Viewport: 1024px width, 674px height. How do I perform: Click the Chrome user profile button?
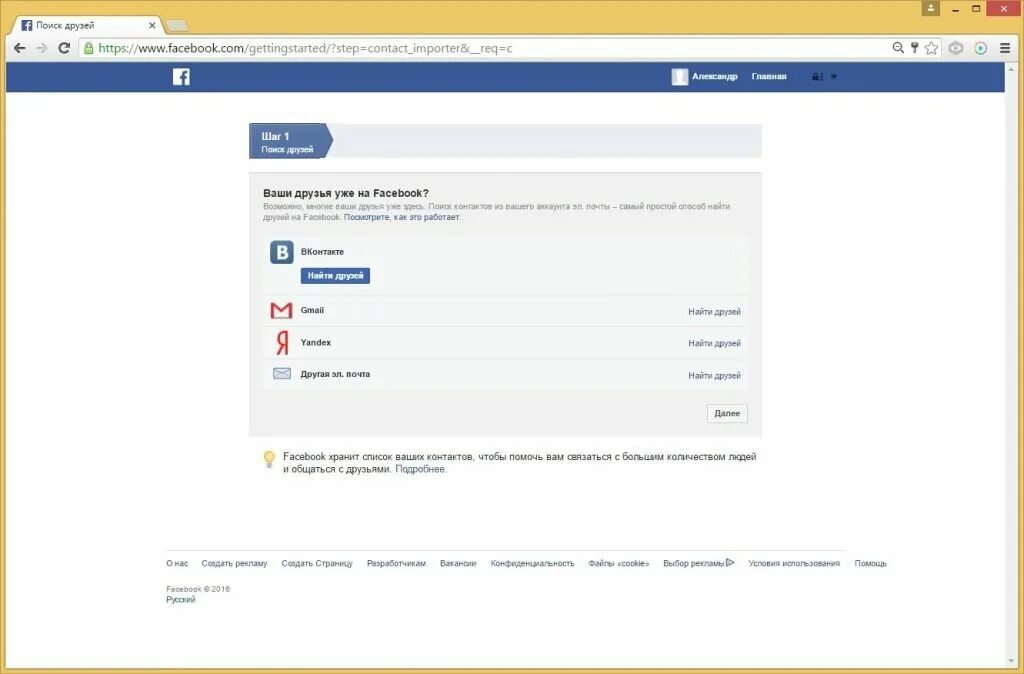931,8
